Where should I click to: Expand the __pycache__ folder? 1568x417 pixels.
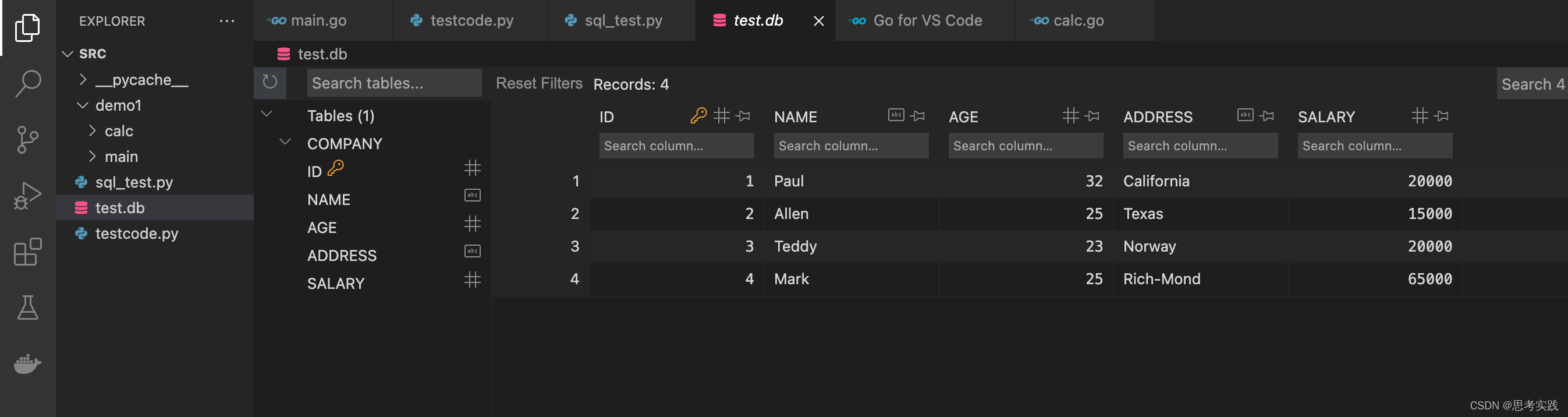pos(83,80)
